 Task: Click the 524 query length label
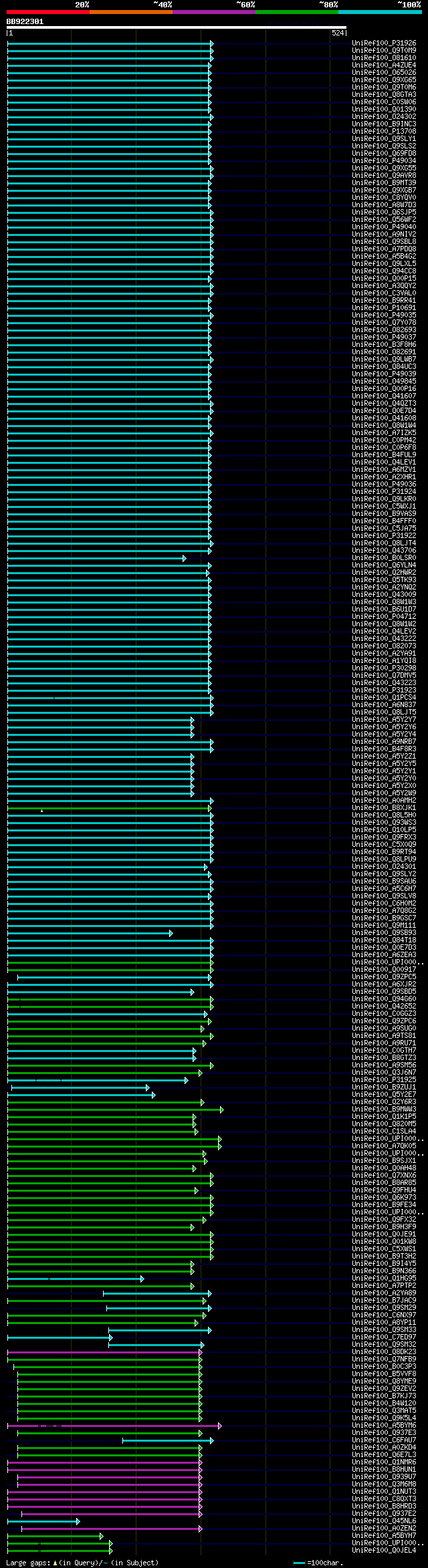tap(338, 33)
